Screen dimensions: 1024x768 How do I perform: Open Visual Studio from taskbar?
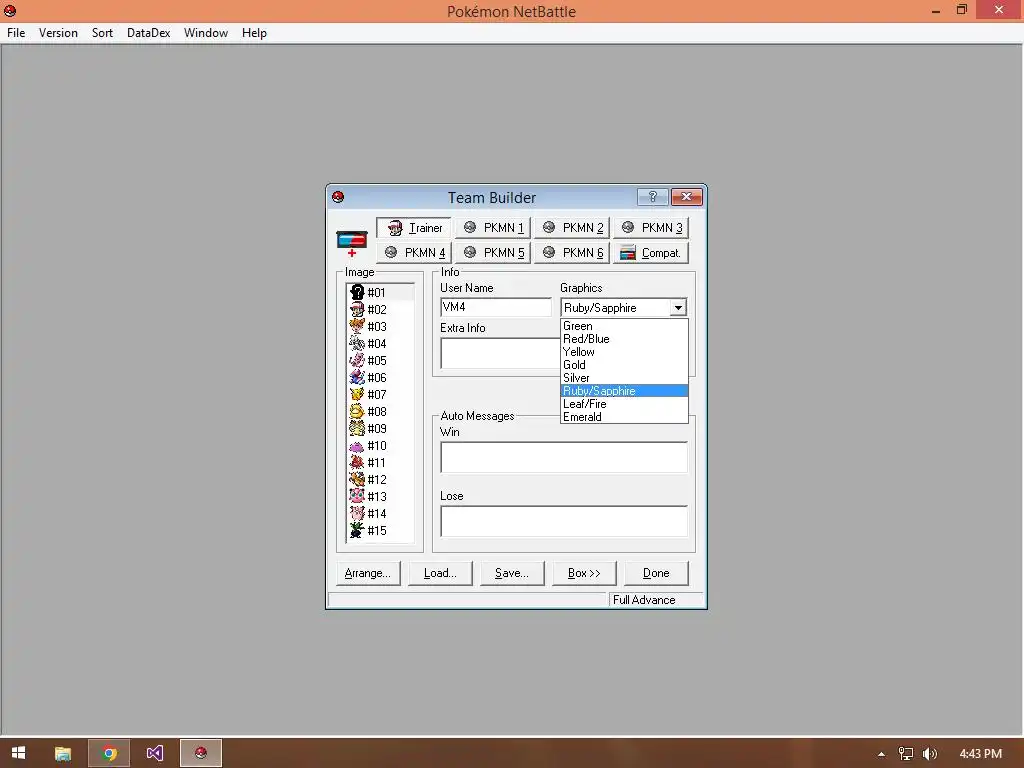click(155, 753)
